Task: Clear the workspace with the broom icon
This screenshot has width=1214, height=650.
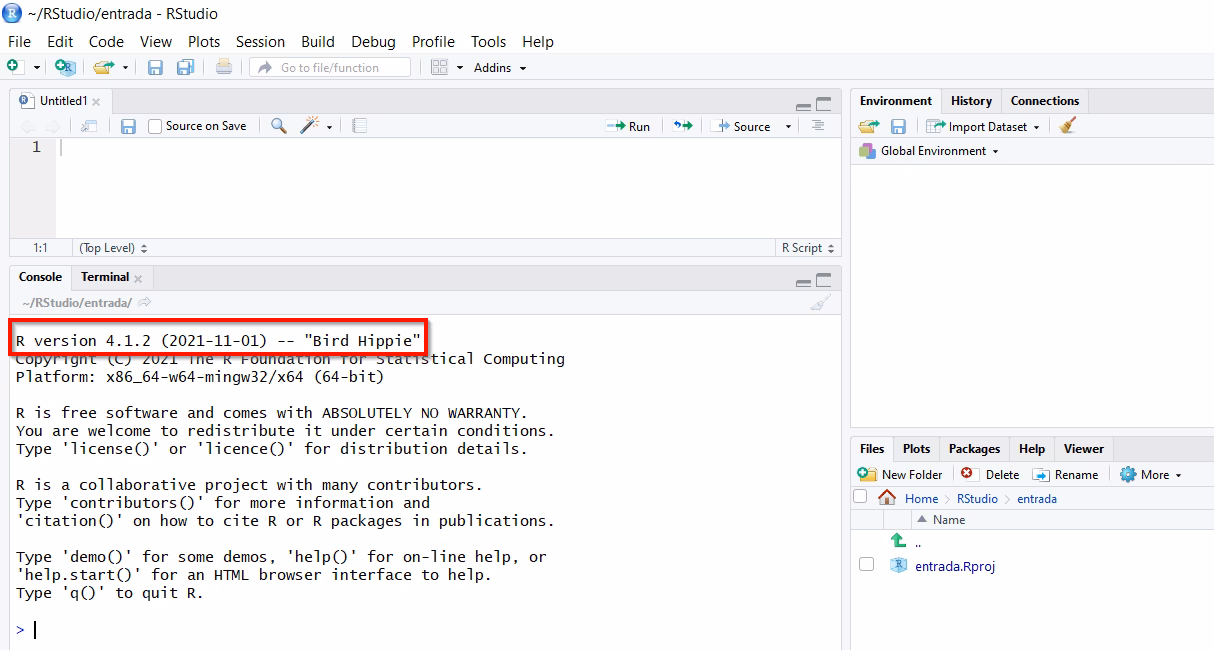Action: click(x=1066, y=126)
